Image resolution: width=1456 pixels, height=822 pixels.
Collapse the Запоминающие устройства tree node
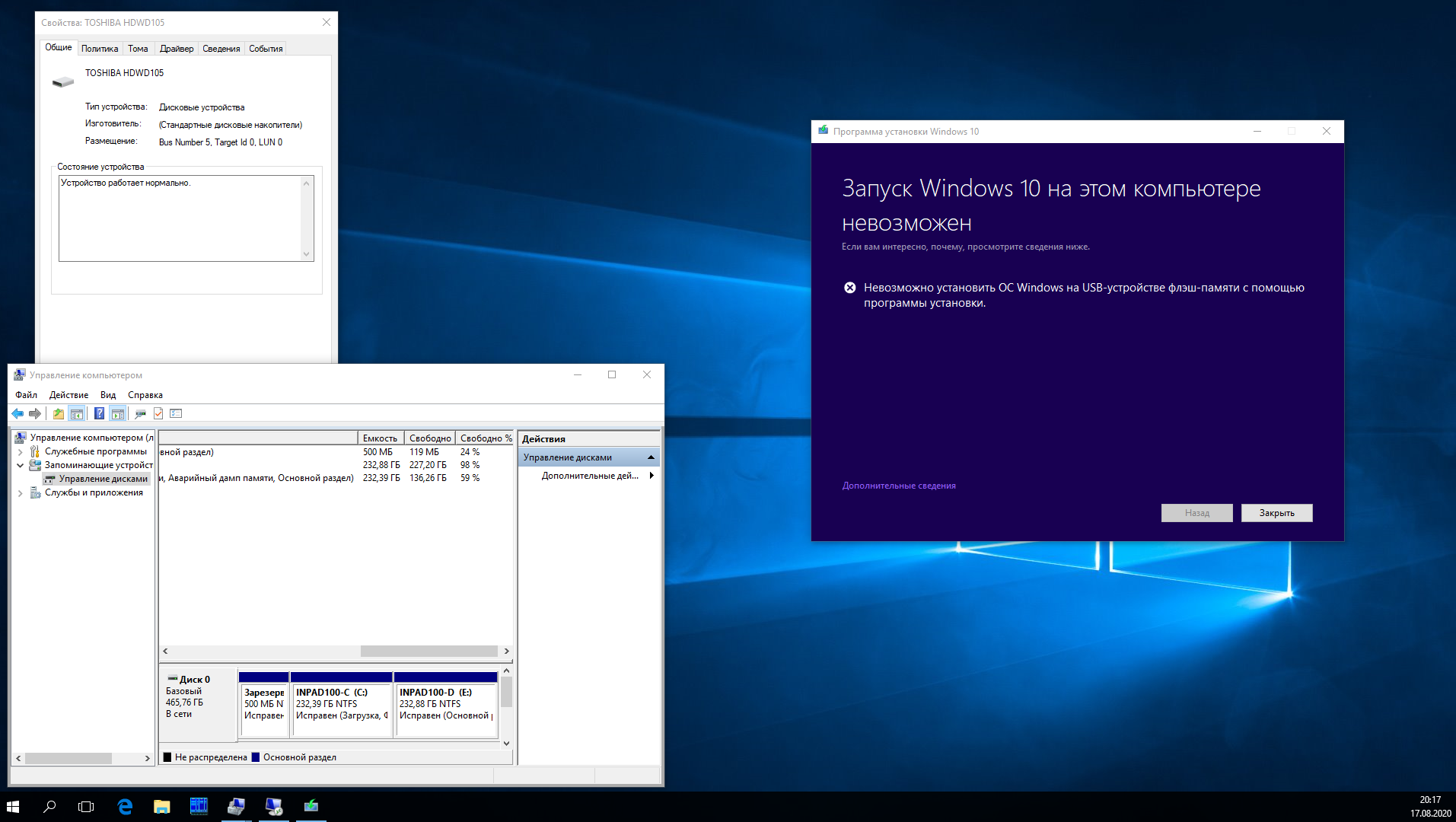click(x=20, y=466)
